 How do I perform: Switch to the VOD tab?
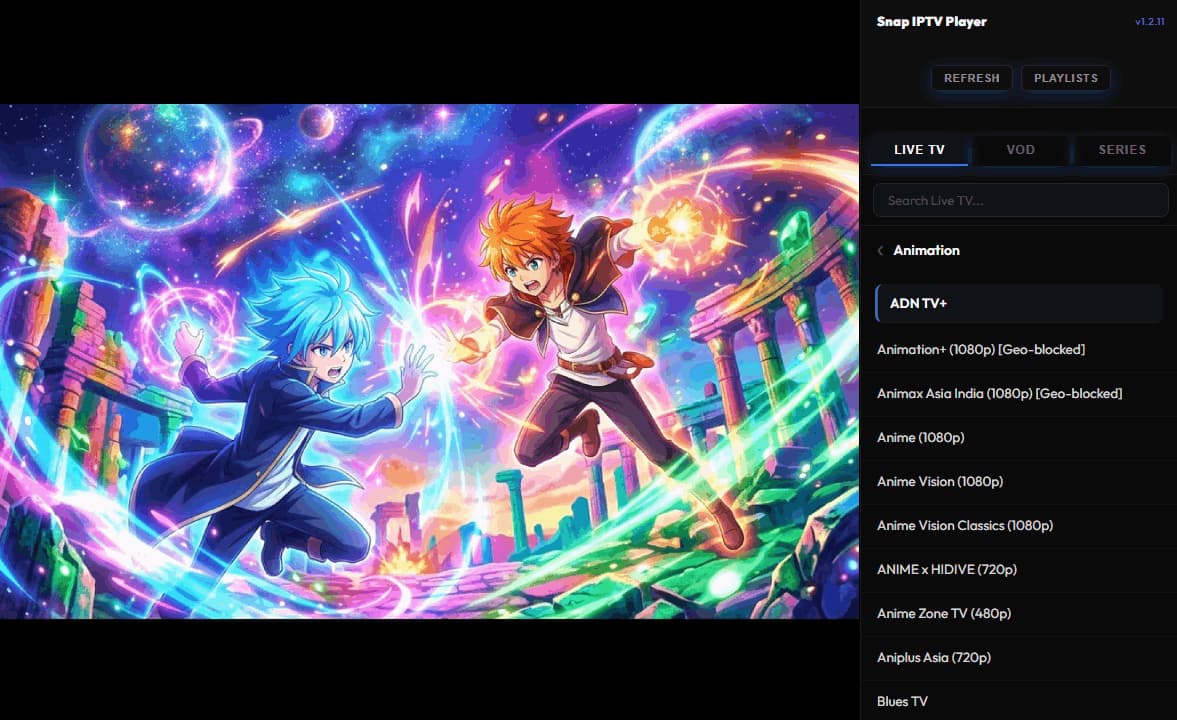tap(1020, 150)
